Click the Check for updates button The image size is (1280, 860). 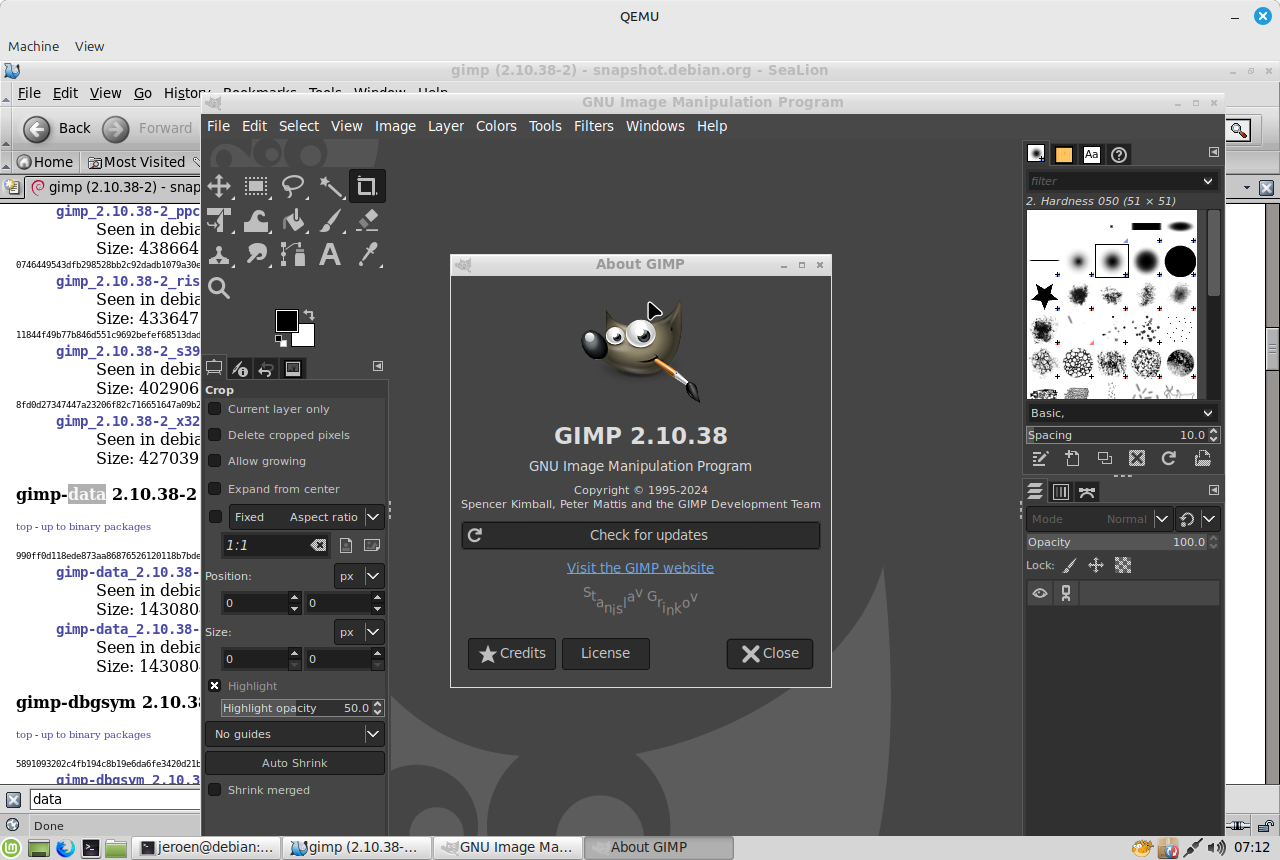coord(640,535)
